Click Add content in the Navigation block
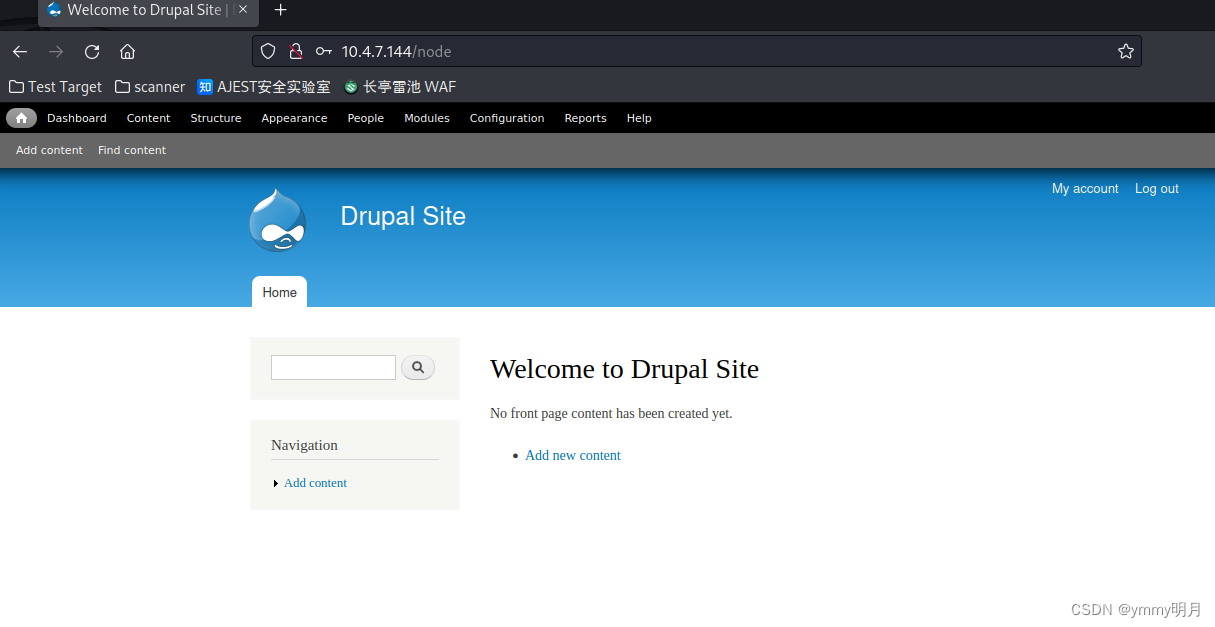 click(x=315, y=483)
